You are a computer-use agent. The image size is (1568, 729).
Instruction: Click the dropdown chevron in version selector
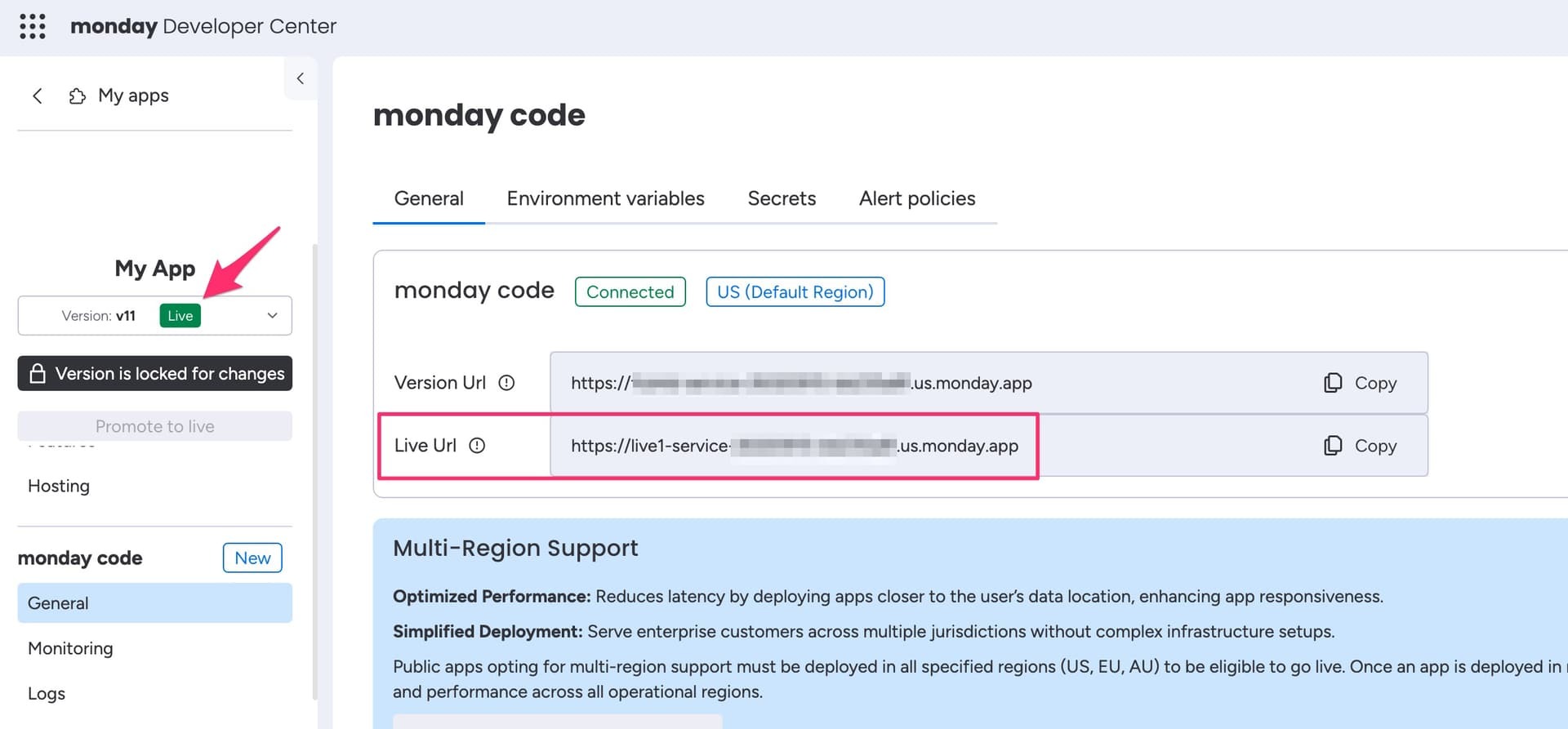point(273,316)
